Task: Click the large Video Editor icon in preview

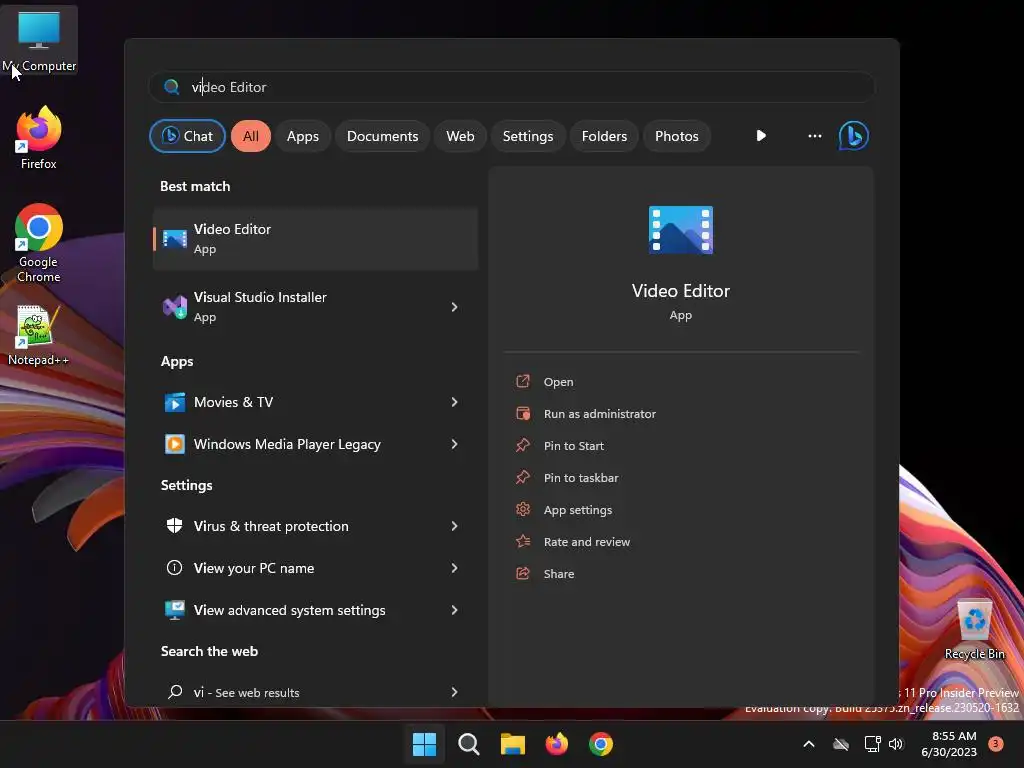Action: [x=680, y=230]
